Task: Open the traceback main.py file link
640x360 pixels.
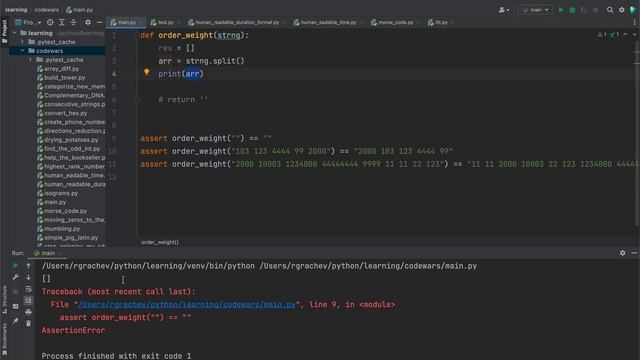Action: point(187,304)
